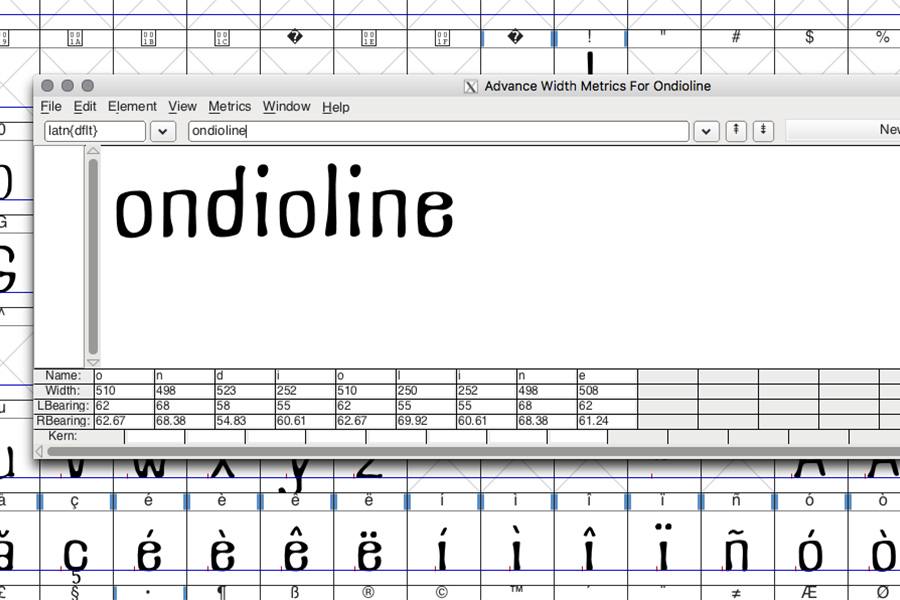Click Width value 523 for glyph d
The width and height of the screenshot is (900, 600).
[245, 390]
